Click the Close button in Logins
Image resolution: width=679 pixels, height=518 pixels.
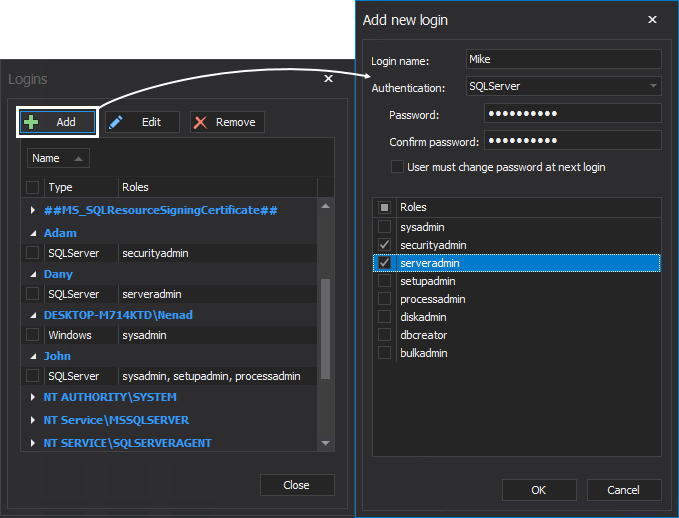click(x=297, y=485)
